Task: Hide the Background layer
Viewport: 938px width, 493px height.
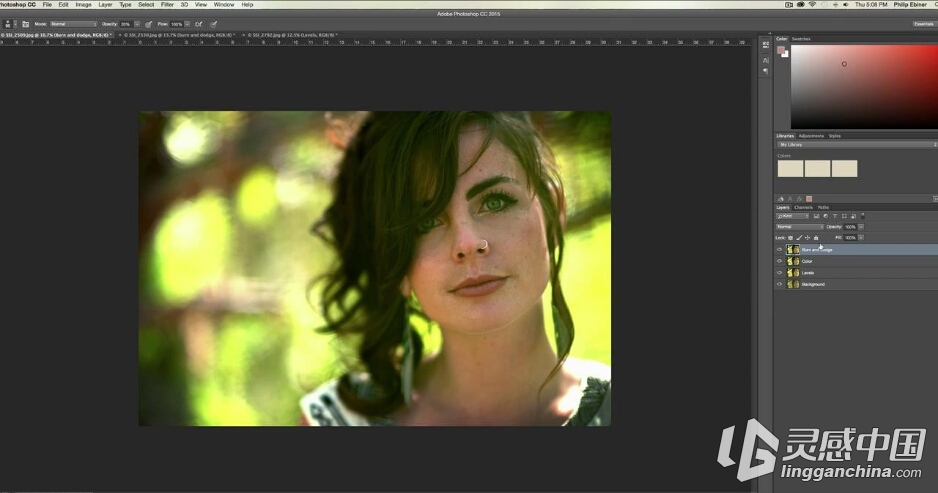Action: coord(779,284)
